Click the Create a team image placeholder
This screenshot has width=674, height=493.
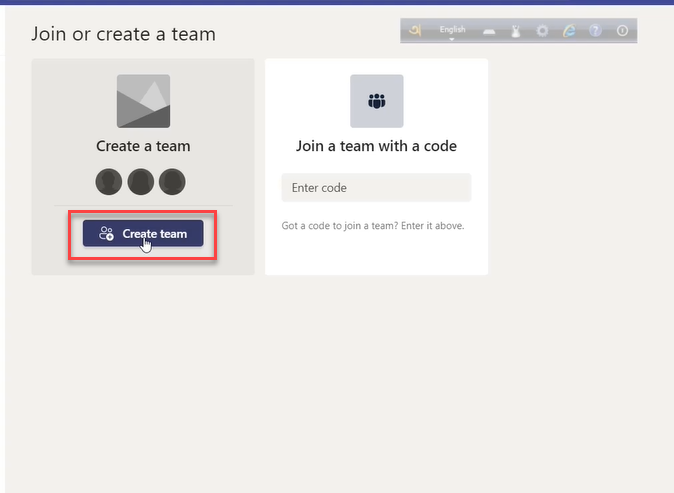(144, 101)
